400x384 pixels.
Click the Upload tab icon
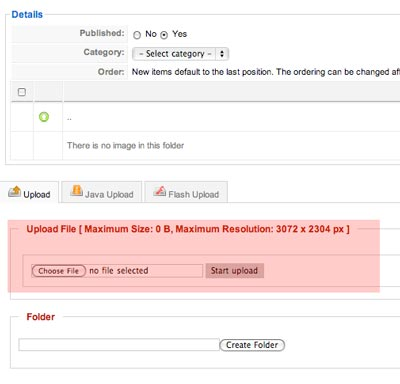coord(14,191)
